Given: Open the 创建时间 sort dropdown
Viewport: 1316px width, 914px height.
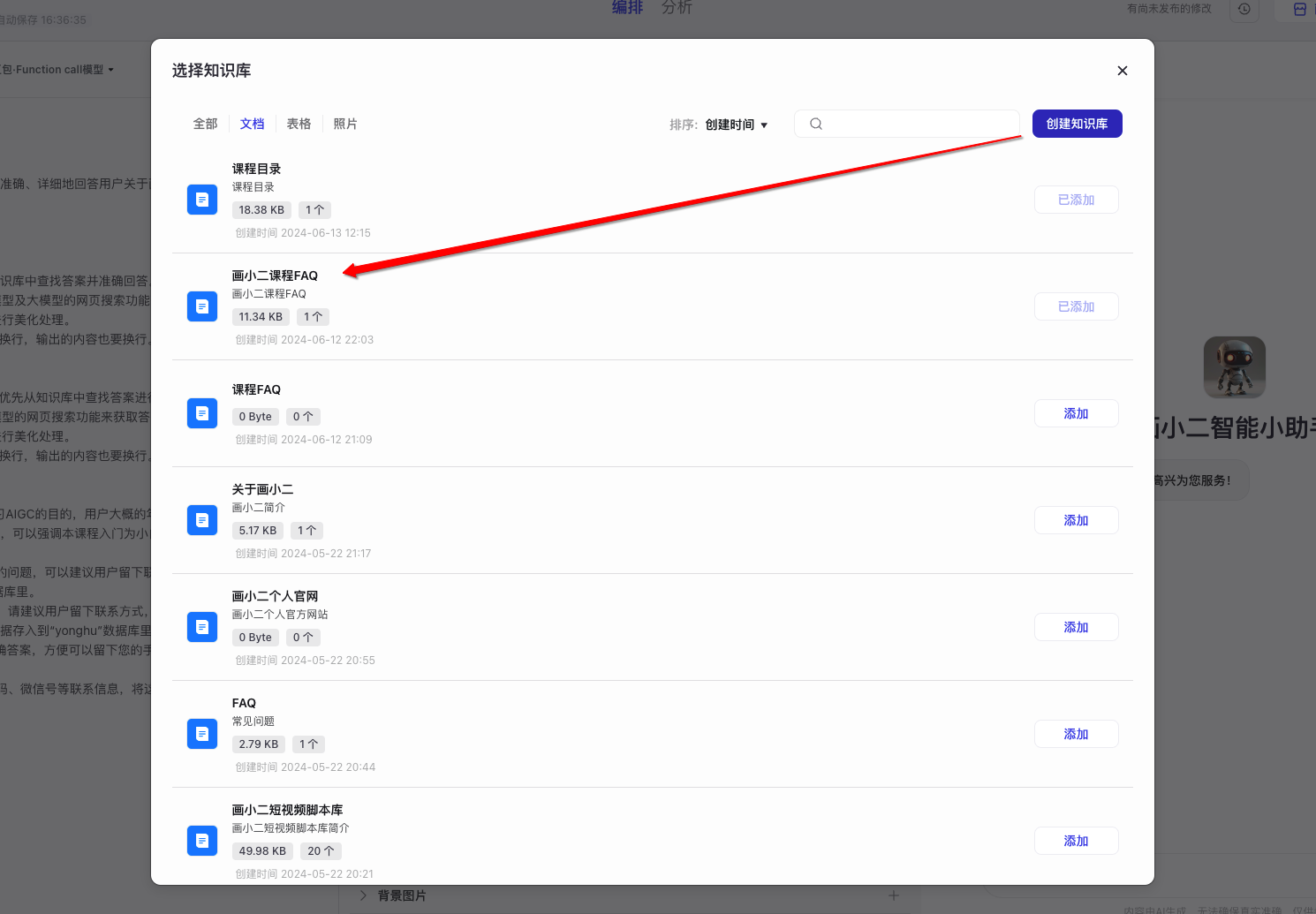Looking at the screenshot, I should (736, 125).
